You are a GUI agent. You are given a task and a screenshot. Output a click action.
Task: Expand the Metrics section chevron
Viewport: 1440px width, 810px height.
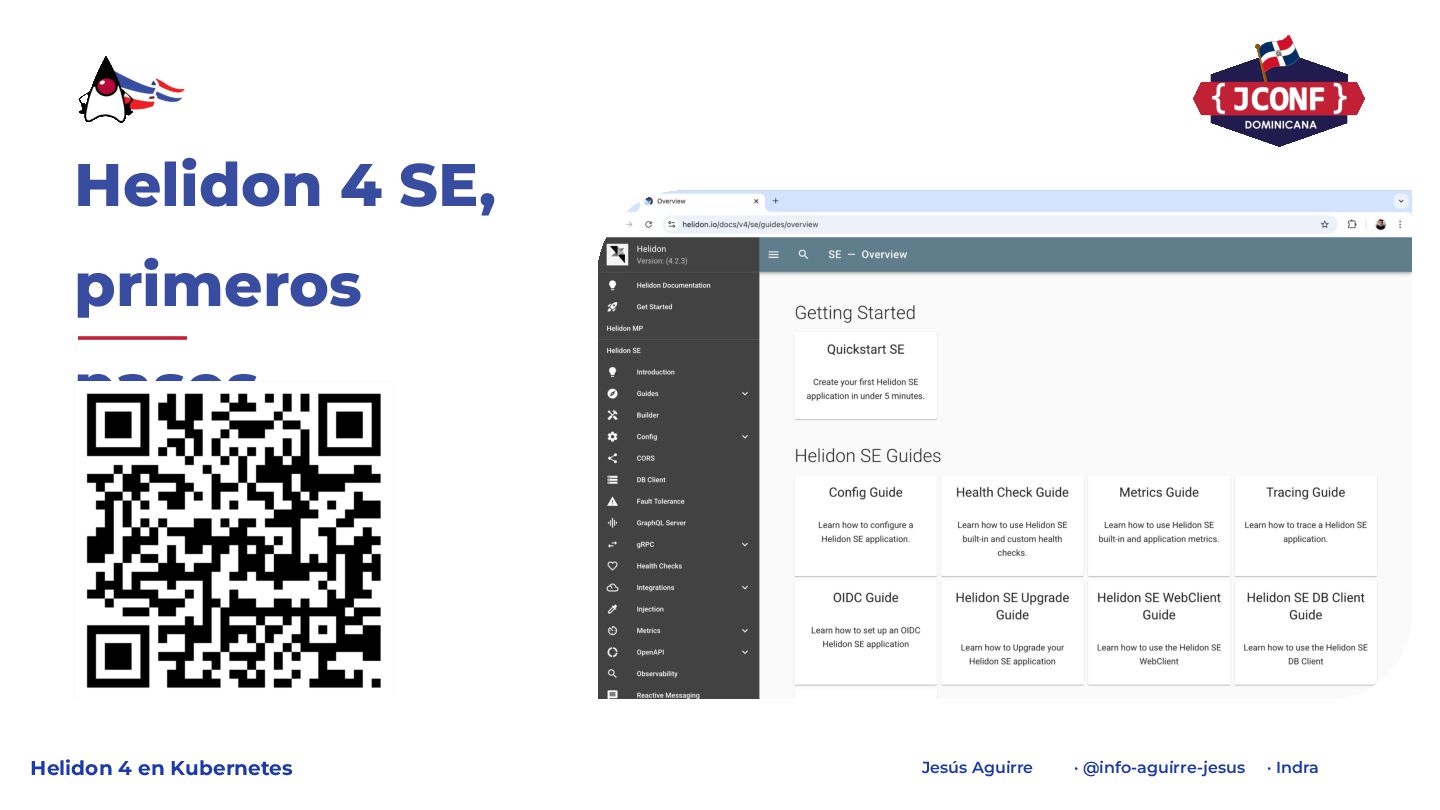click(x=745, y=631)
